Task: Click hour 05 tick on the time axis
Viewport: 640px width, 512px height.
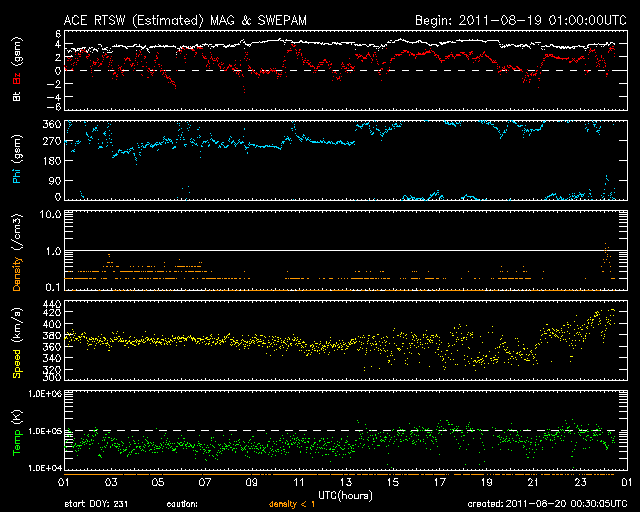Action: click(156, 482)
